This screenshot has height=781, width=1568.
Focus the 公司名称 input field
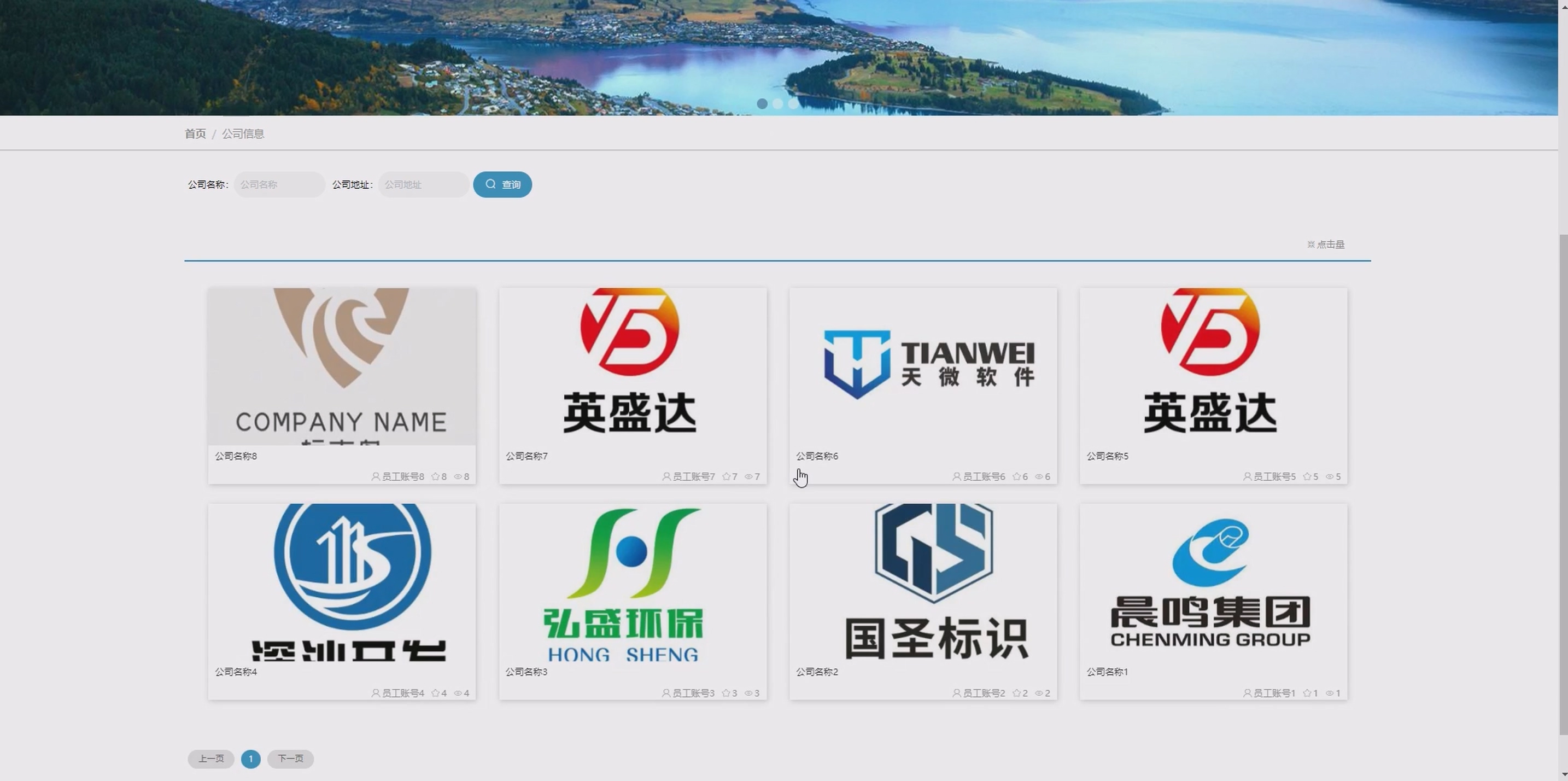279,184
